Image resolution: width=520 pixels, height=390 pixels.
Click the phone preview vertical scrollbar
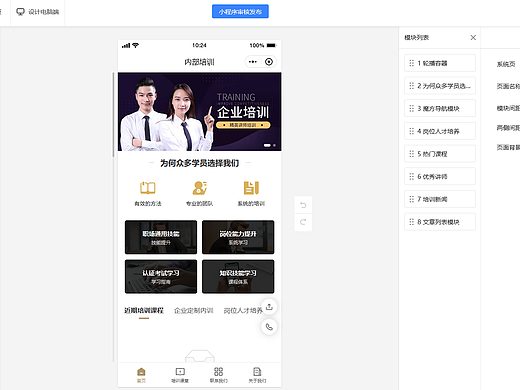click(x=113, y=115)
